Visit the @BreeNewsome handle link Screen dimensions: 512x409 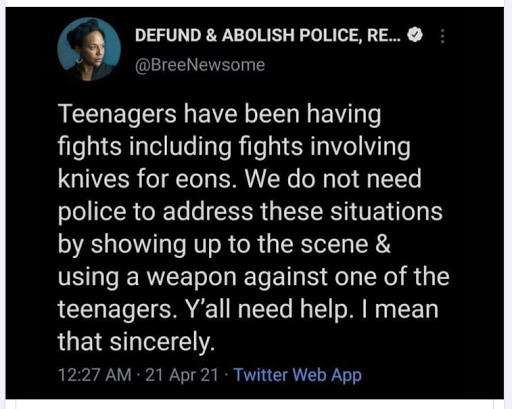point(200,65)
